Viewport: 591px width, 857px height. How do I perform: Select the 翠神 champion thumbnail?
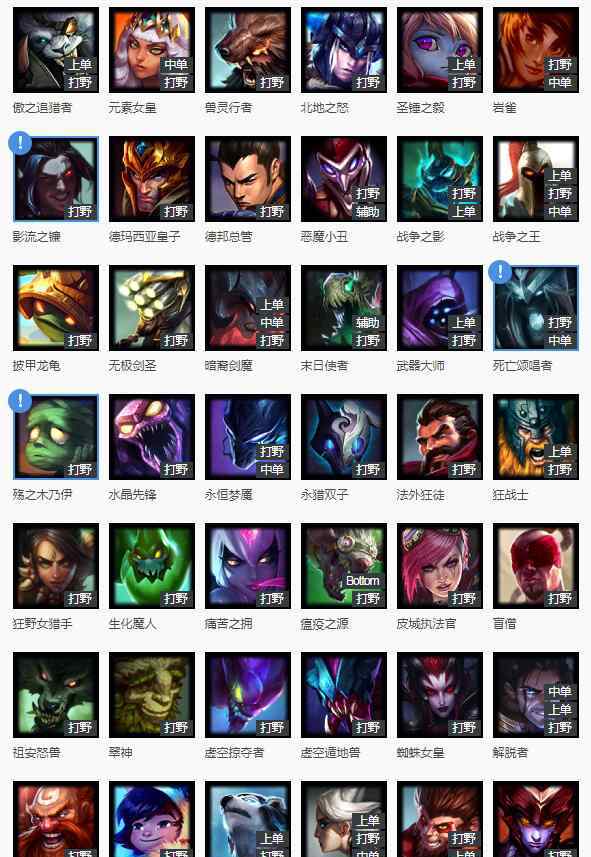pyautogui.click(x=152, y=695)
